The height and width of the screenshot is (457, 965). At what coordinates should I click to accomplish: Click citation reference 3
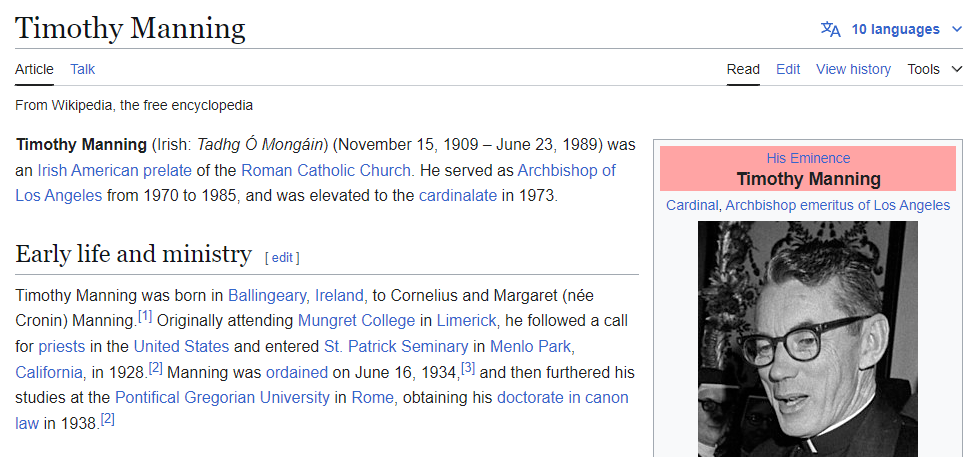pos(467,368)
